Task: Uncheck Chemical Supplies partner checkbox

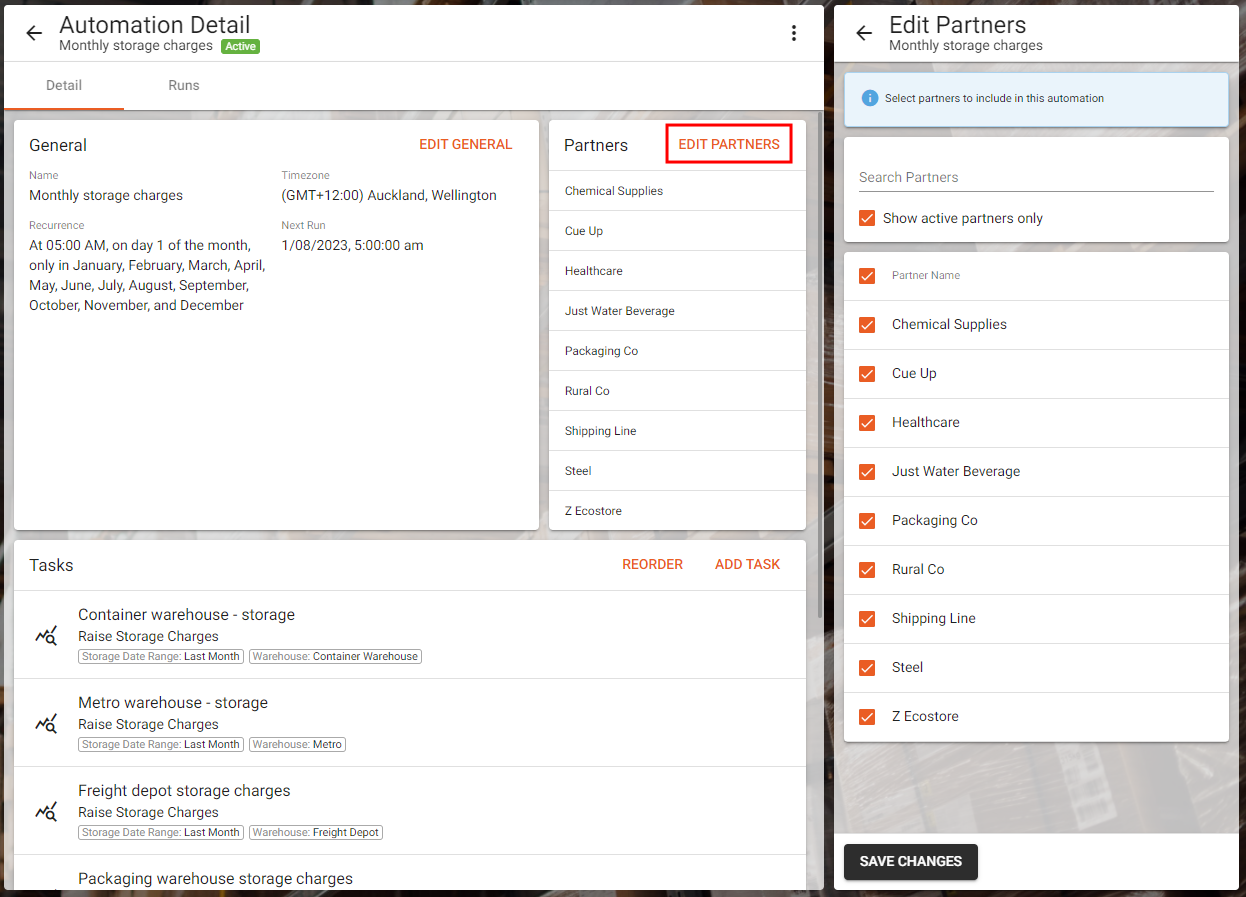Action: tap(867, 325)
